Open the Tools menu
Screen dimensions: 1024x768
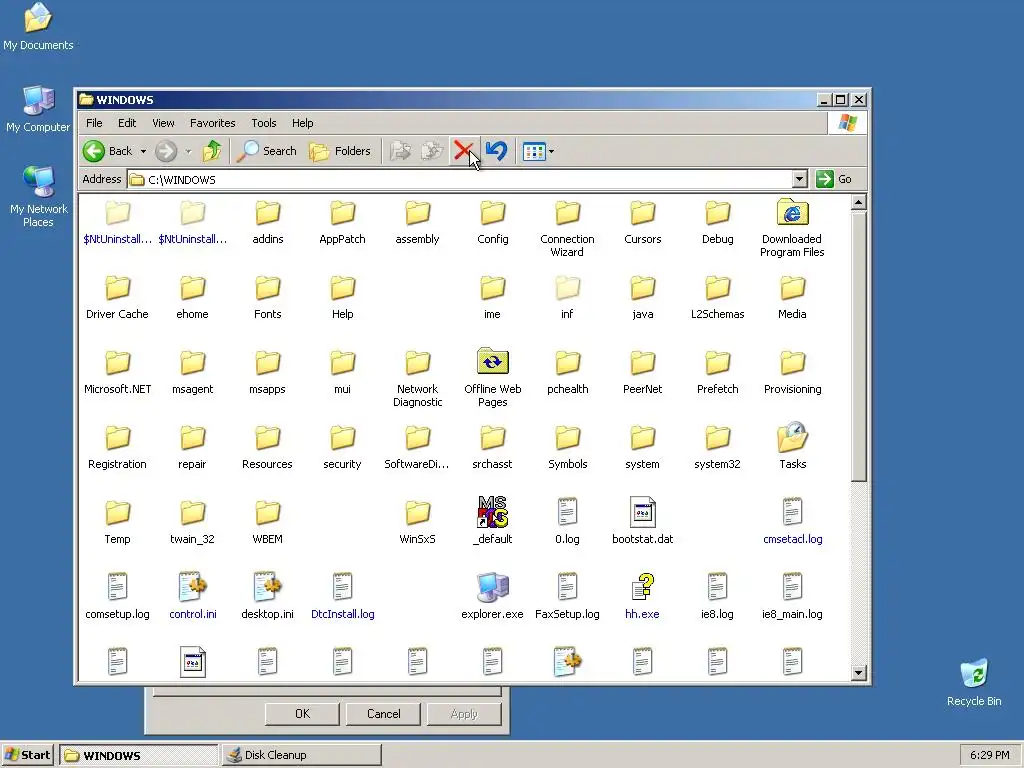pos(264,123)
